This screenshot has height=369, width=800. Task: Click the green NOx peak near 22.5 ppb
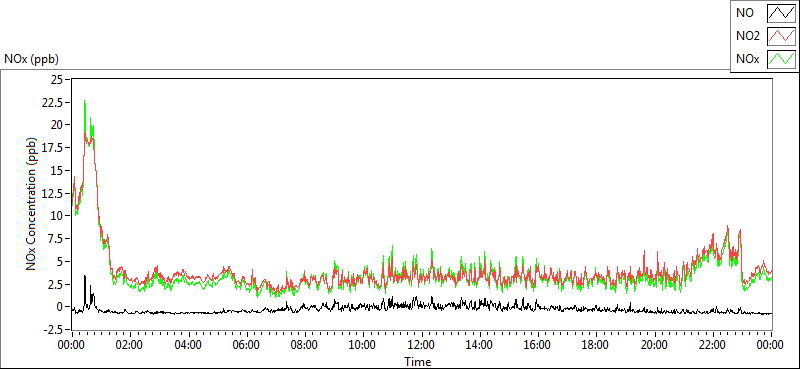click(x=85, y=102)
